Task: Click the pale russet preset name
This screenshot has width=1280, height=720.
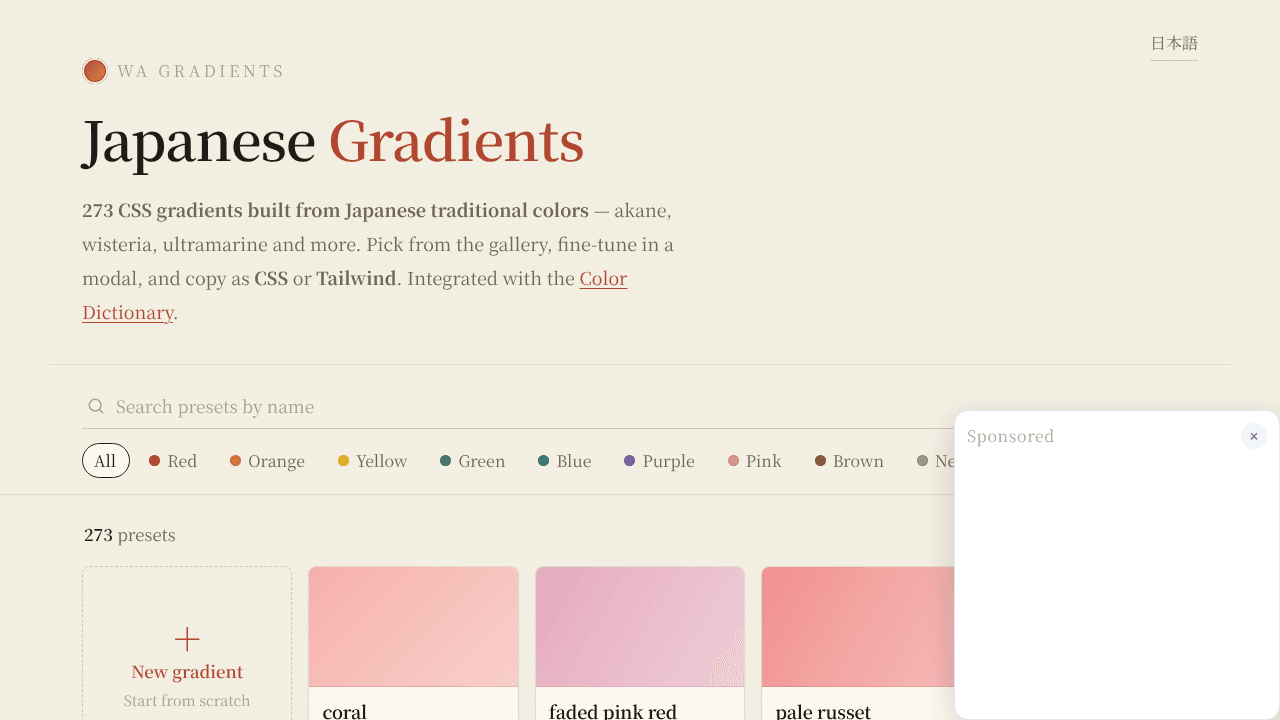Action: point(823,711)
